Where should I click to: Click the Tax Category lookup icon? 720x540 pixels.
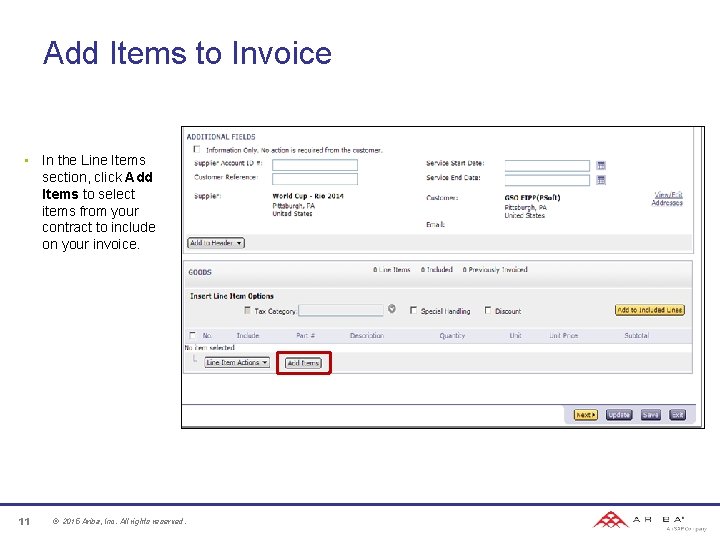(x=392, y=309)
